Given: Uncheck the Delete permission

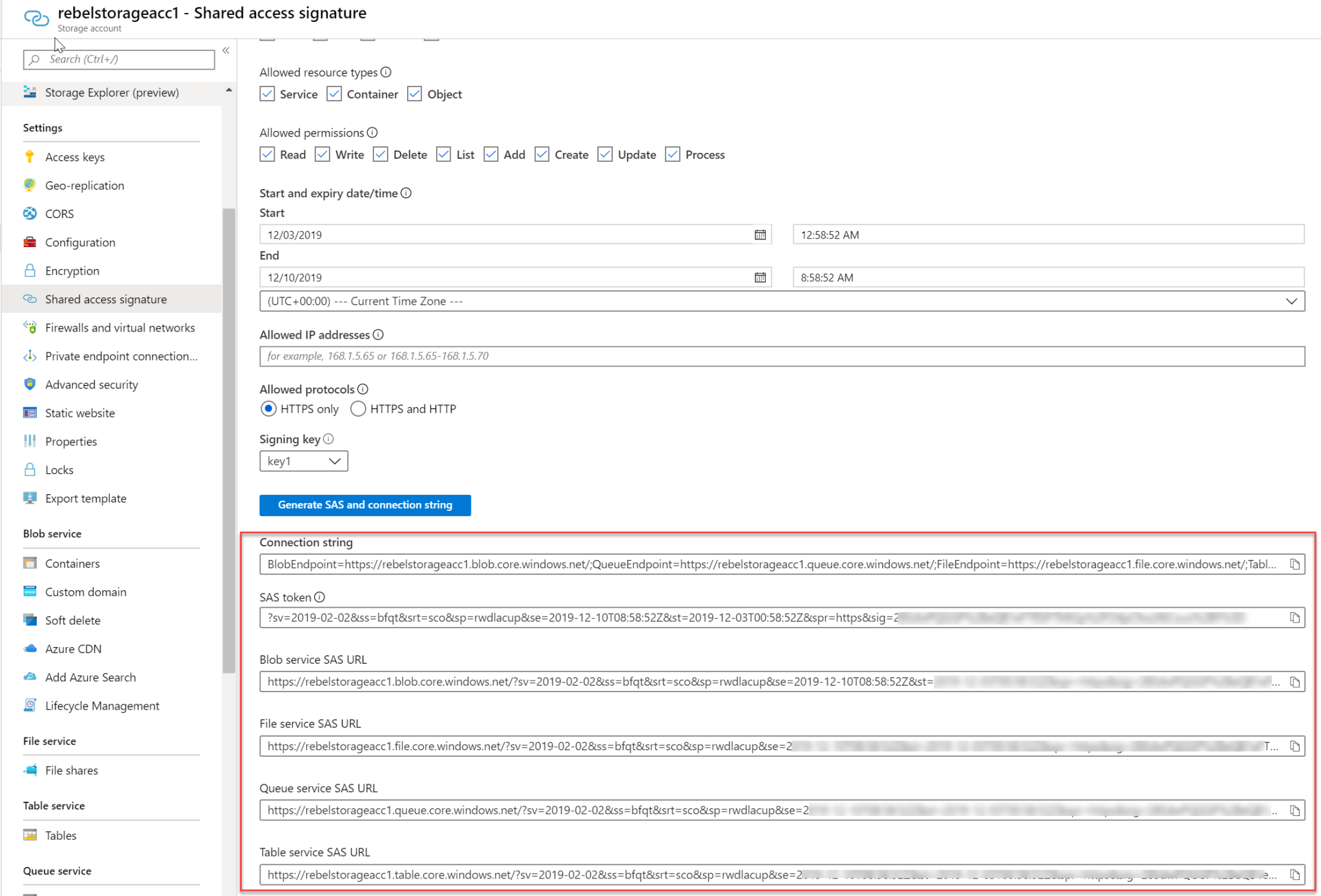Looking at the screenshot, I should (380, 154).
